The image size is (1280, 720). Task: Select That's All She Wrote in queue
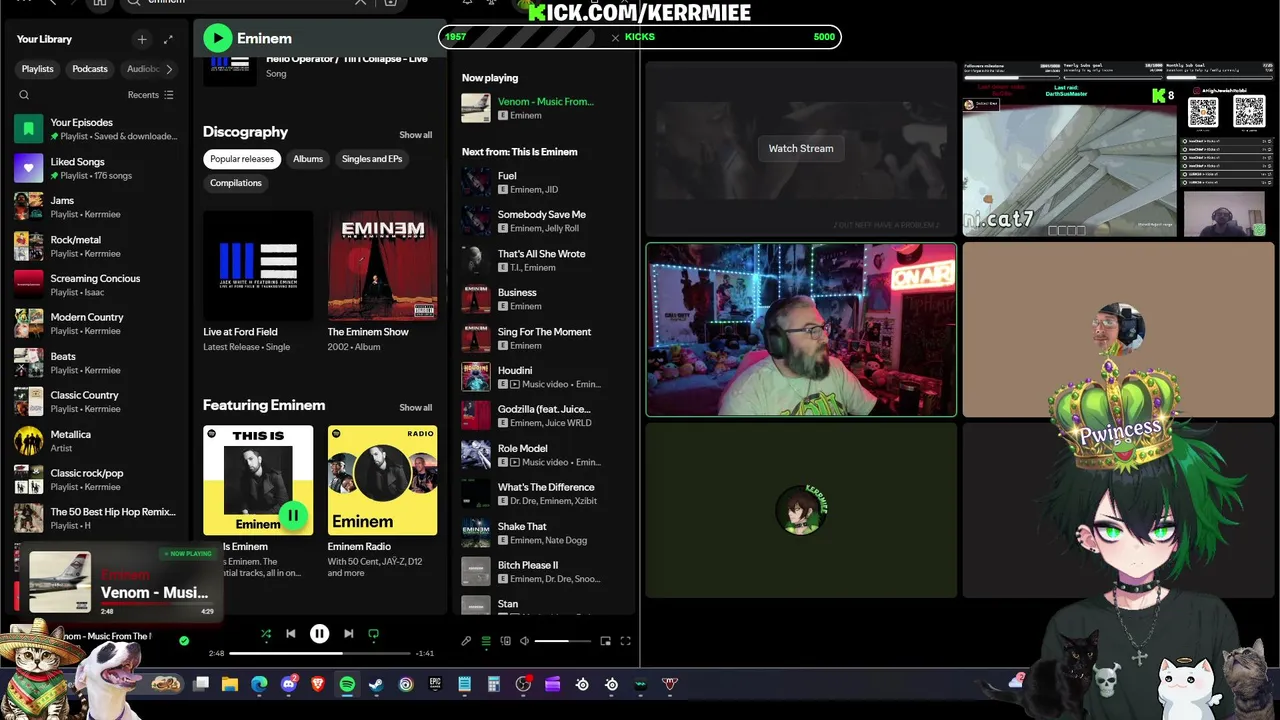point(546,260)
